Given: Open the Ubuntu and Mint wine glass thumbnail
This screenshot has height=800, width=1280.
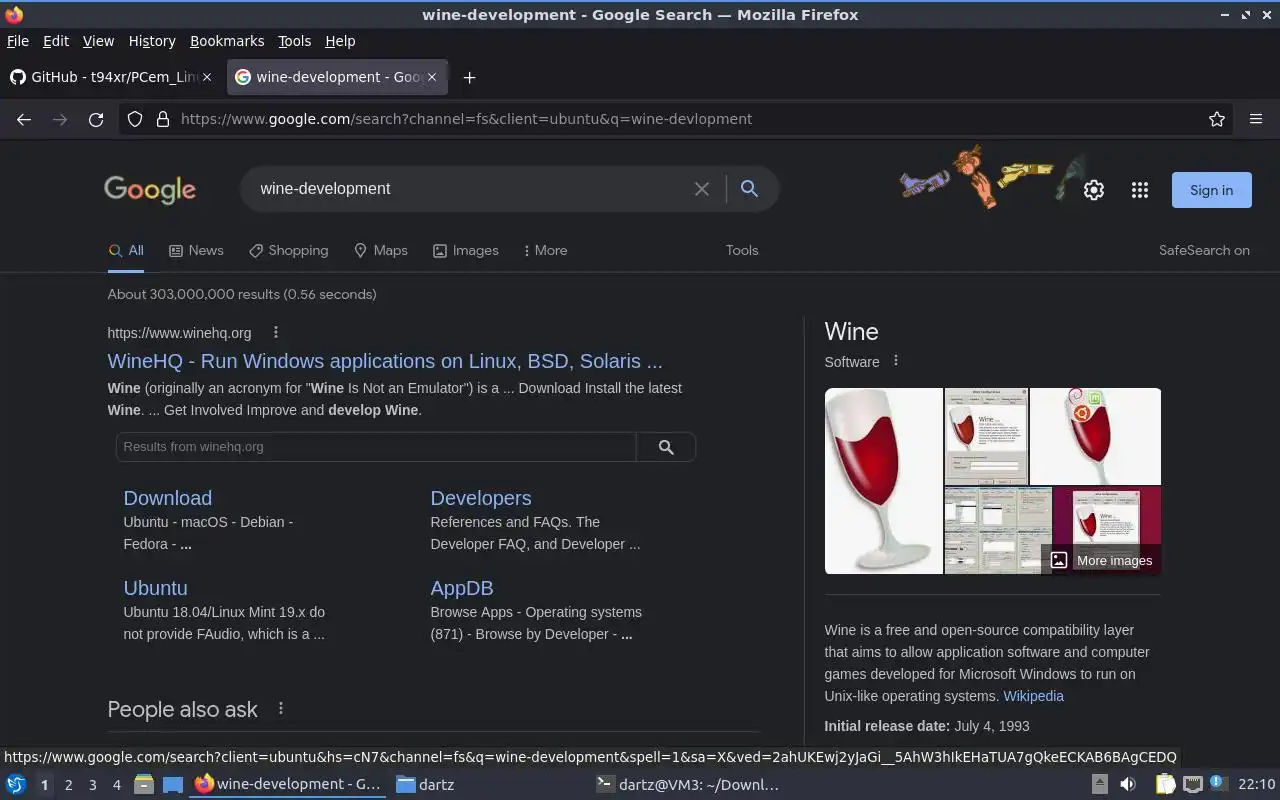Looking at the screenshot, I should [x=1095, y=436].
